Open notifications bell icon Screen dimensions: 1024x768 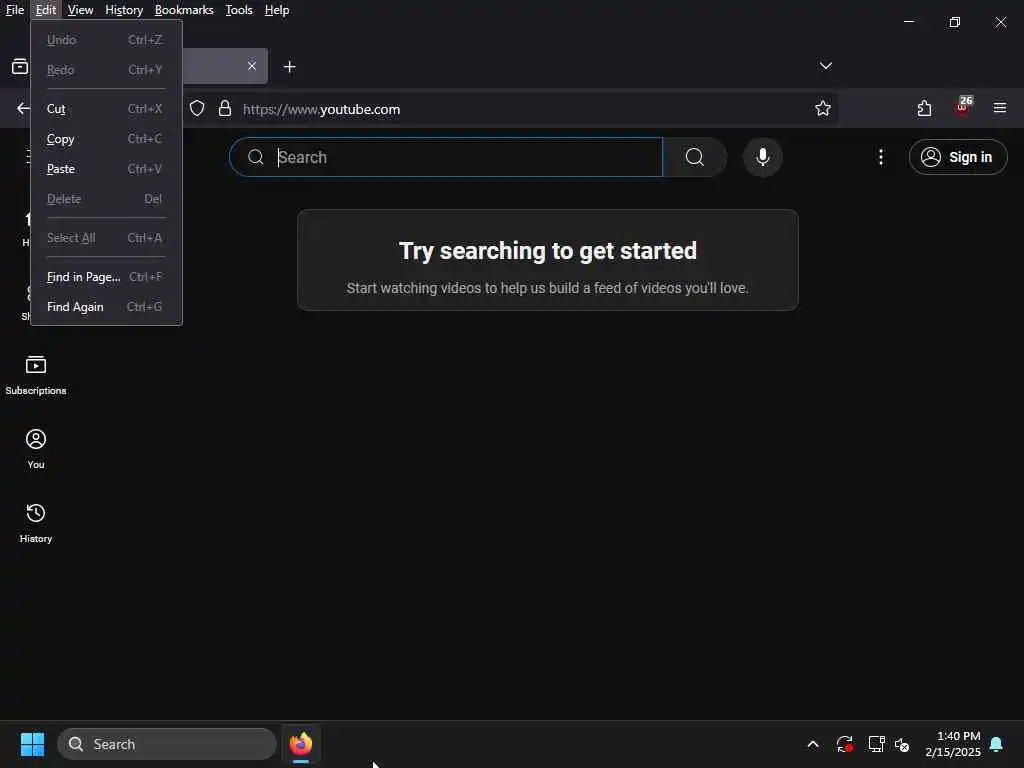[x=997, y=744]
